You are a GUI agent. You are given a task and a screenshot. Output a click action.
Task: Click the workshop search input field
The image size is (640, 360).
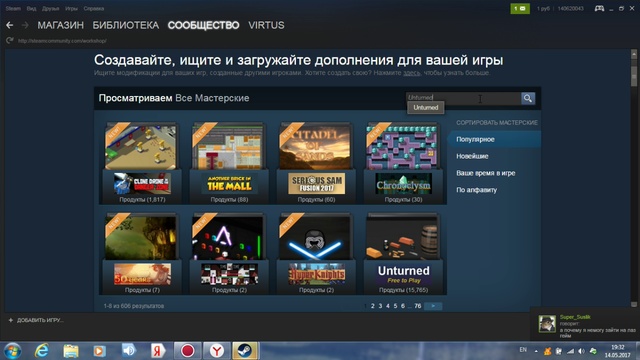[x=463, y=98]
